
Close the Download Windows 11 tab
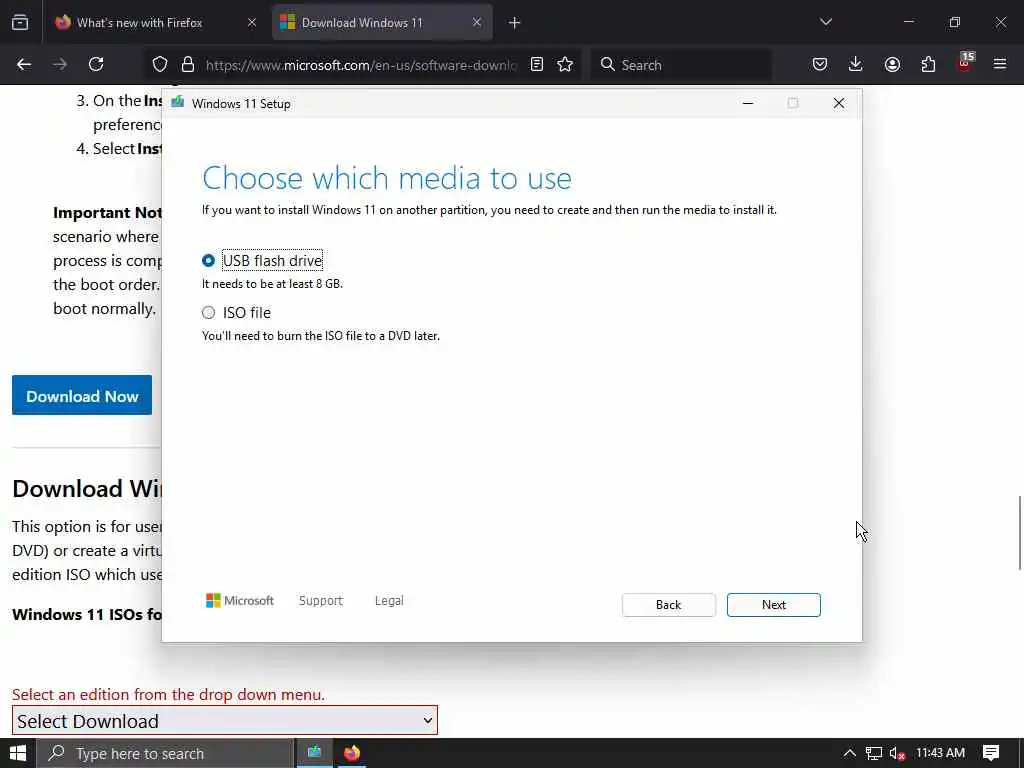click(477, 23)
